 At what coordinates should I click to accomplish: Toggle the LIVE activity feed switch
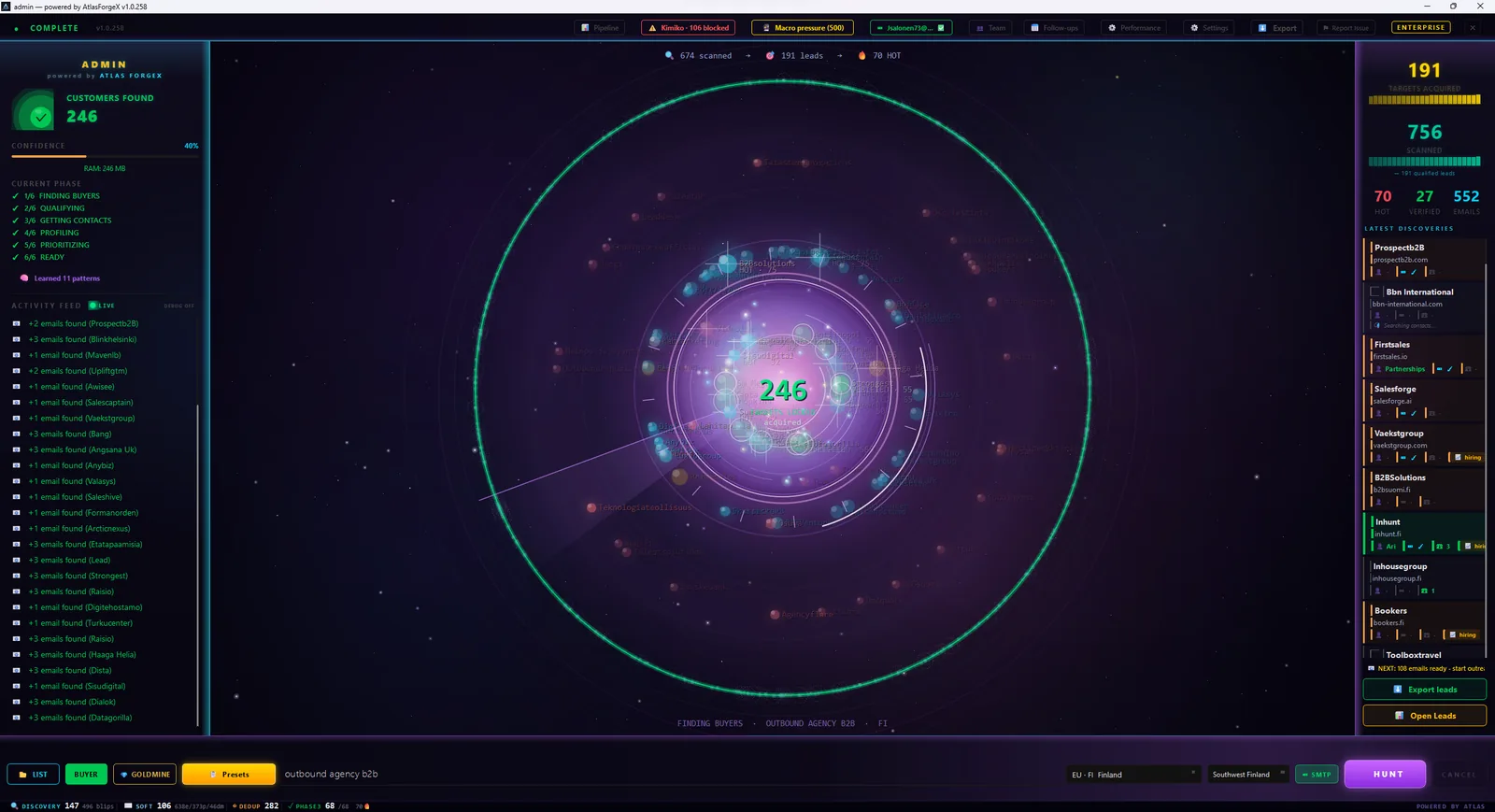click(x=102, y=306)
